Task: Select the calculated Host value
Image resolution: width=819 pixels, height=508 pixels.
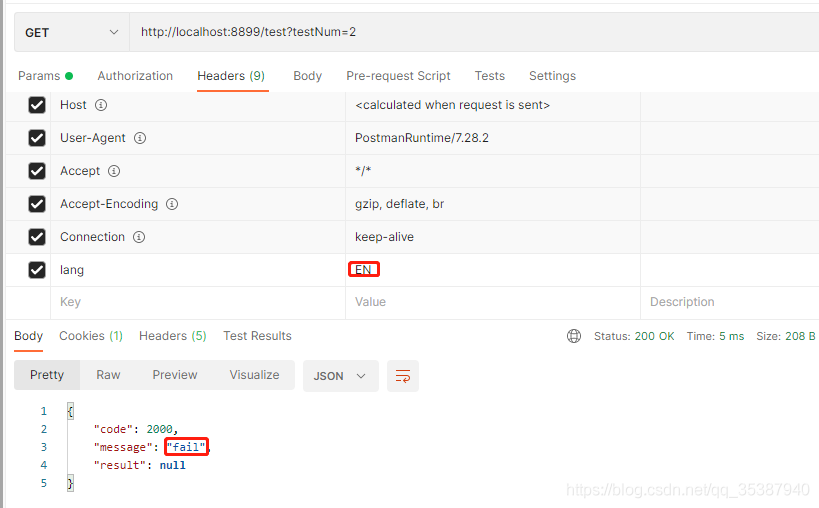Action: [x=452, y=105]
